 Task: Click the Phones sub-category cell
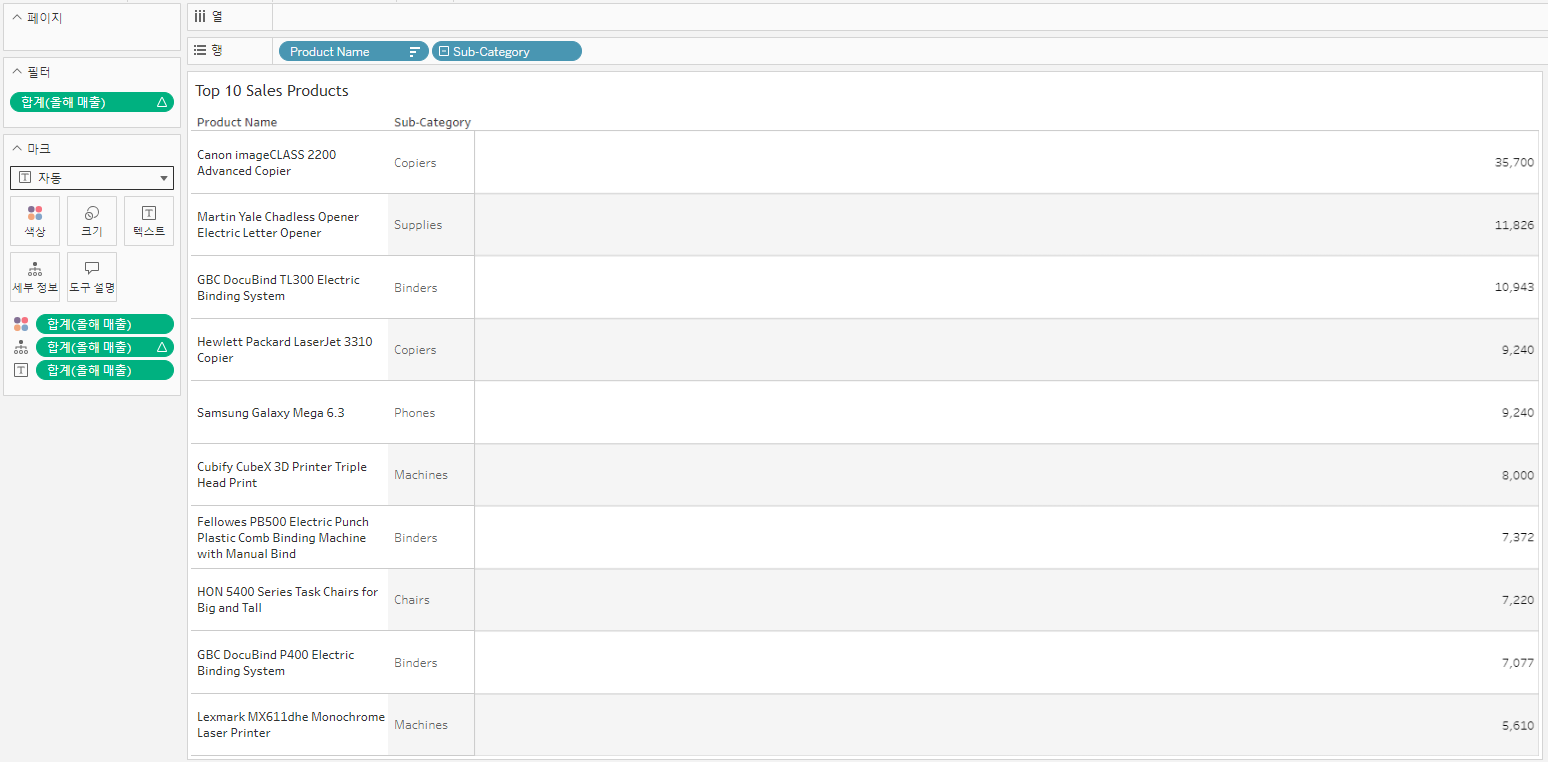coord(415,413)
